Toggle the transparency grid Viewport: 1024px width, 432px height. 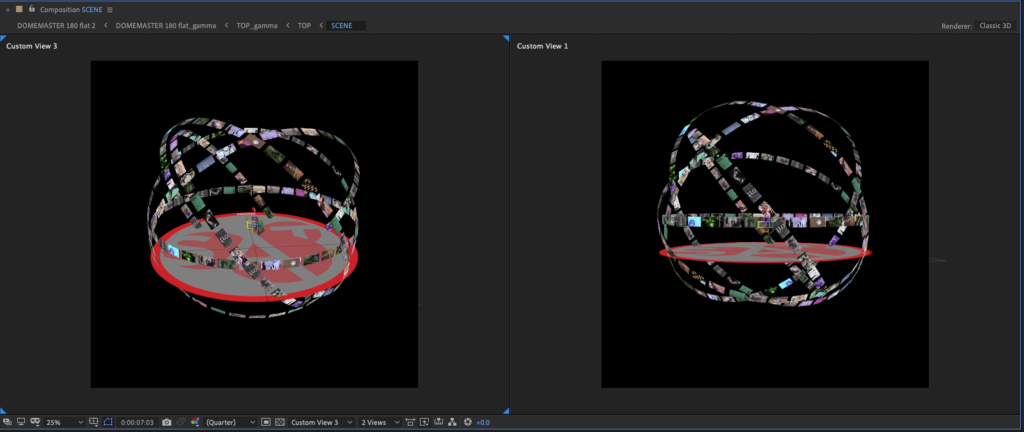[279, 423]
